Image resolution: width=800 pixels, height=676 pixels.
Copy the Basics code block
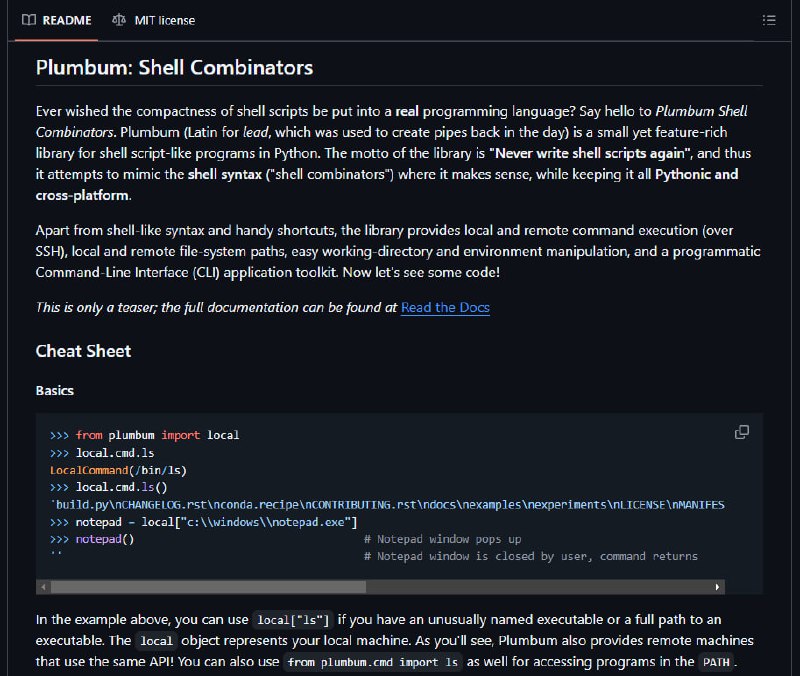pos(742,432)
